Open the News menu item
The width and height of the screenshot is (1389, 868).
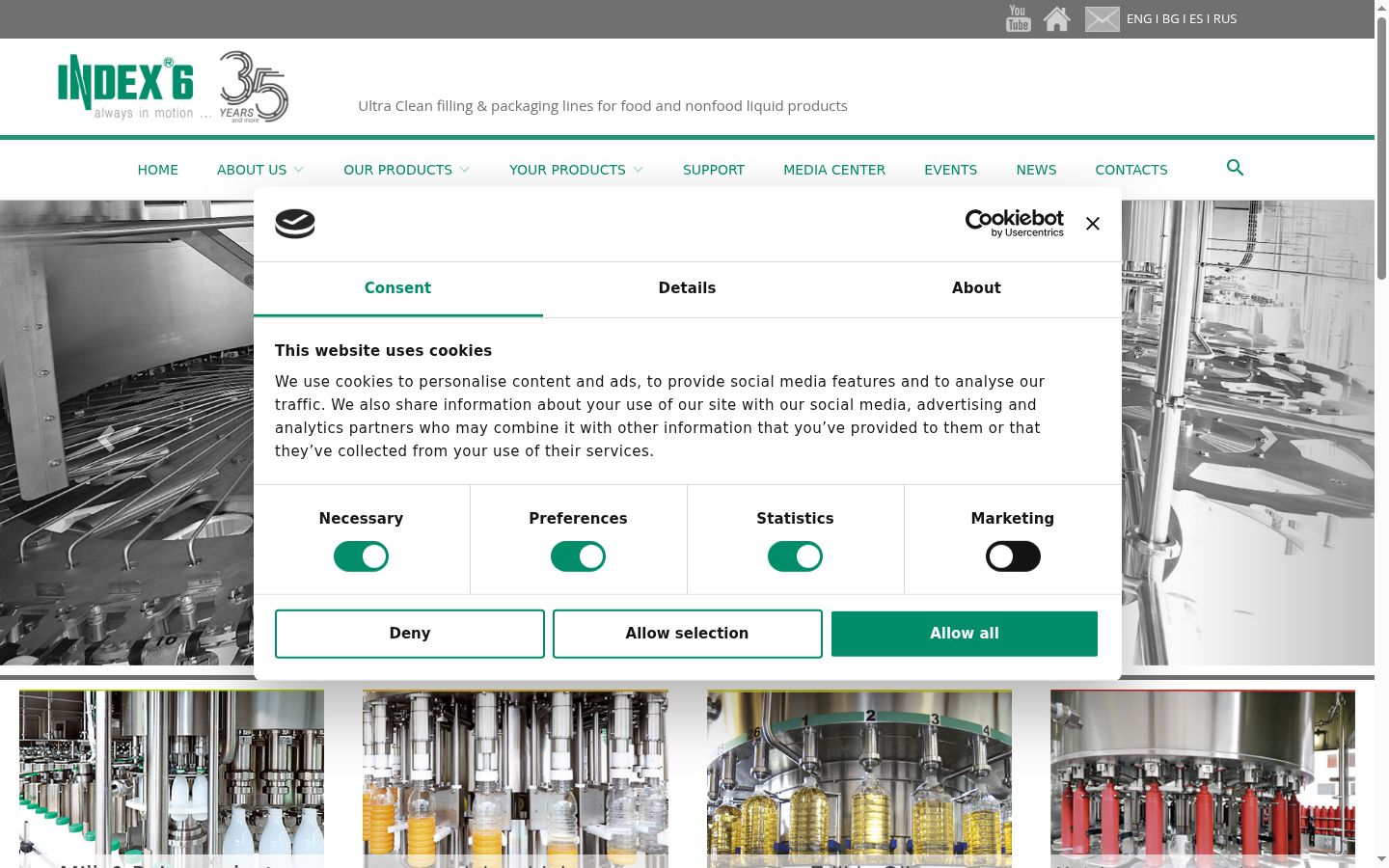[x=1036, y=170]
